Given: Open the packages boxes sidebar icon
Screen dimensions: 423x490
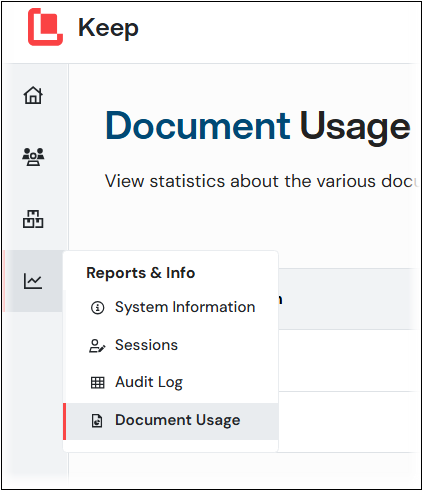Looking at the screenshot, I should click(33, 219).
